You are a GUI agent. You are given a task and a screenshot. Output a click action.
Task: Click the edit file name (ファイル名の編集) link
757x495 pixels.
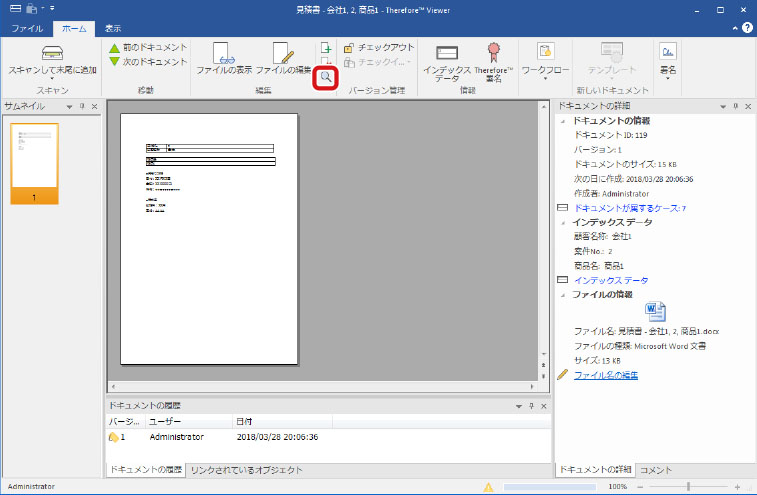tap(606, 375)
